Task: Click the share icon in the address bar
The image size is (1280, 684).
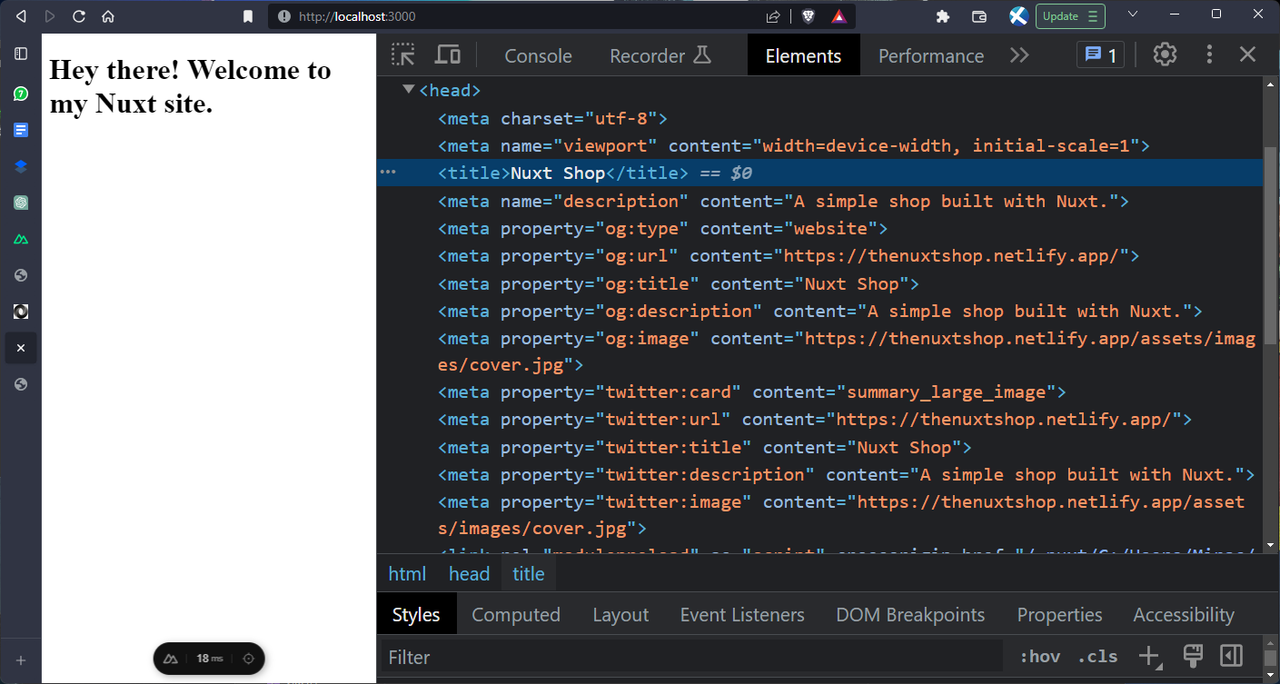Action: (772, 16)
